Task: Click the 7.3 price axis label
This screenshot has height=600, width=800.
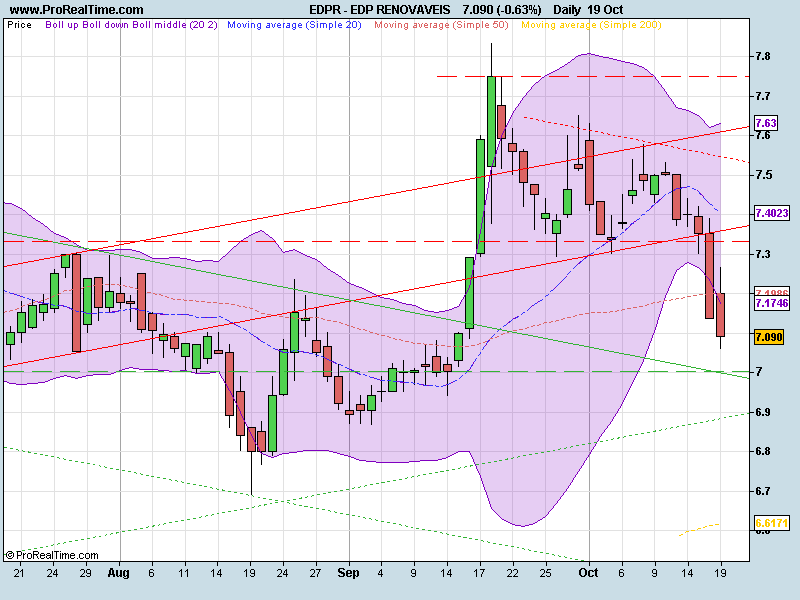Action: coord(763,254)
